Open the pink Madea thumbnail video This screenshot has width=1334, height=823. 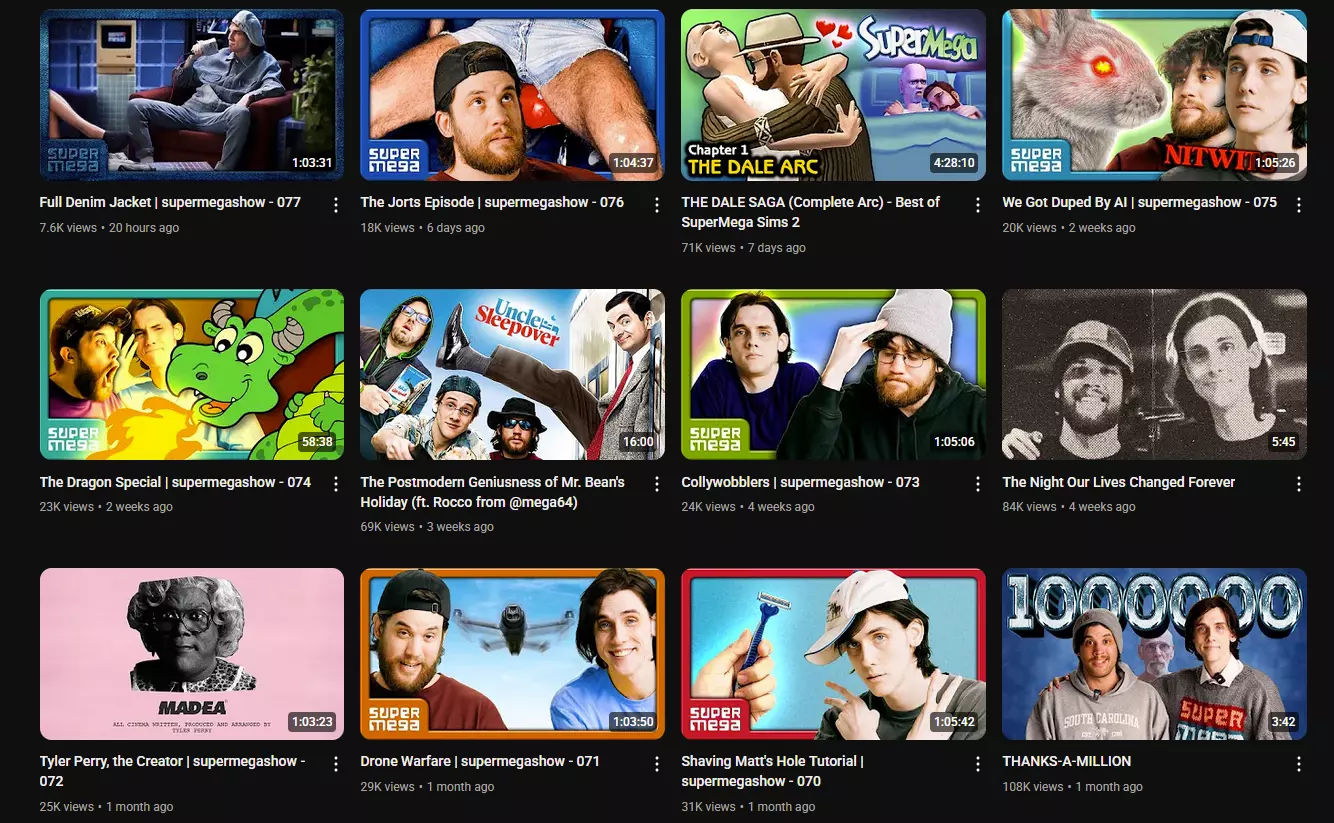(192, 654)
